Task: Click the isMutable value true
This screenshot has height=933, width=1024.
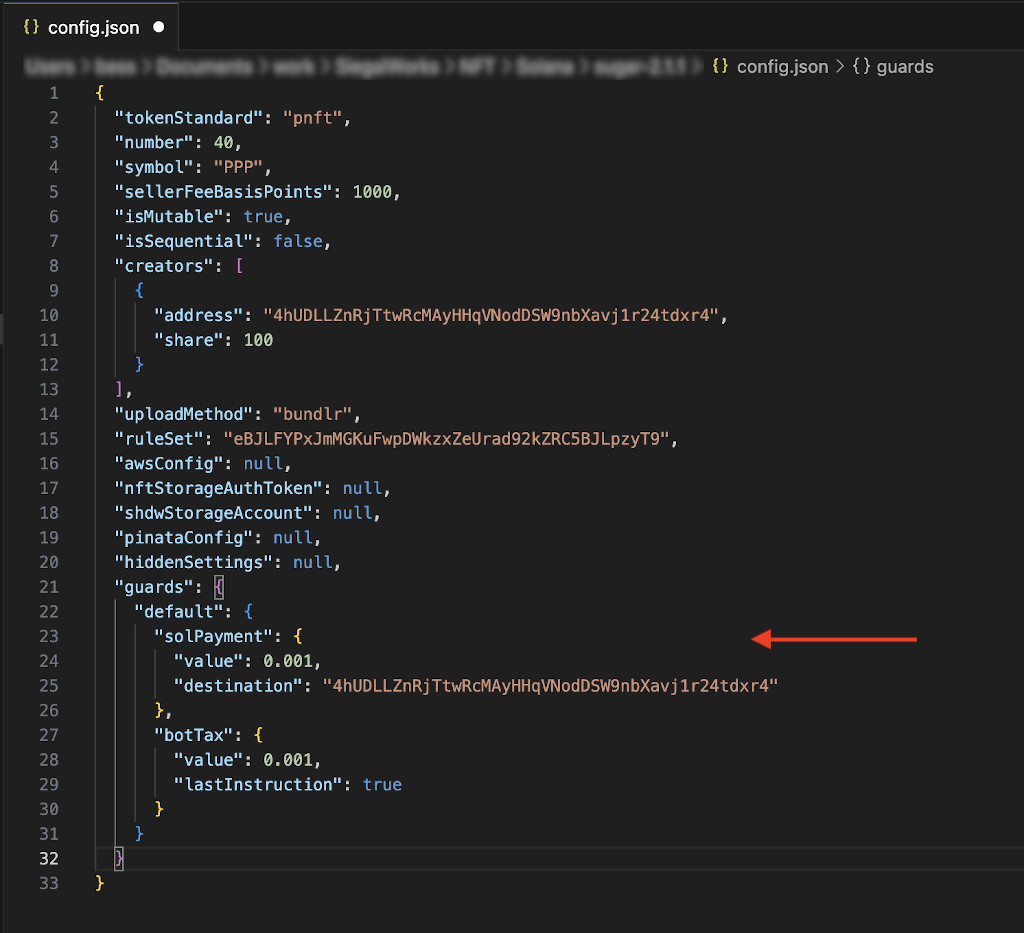Action: (263, 217)
